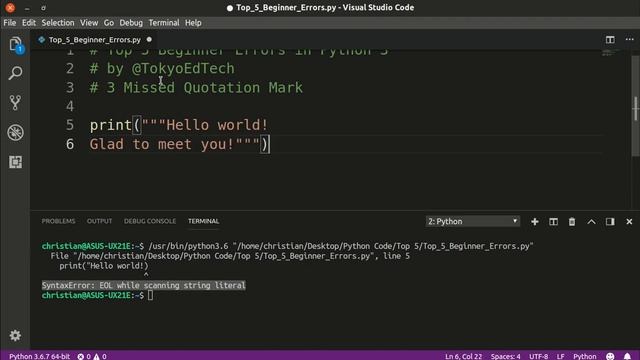
Task: Open the Terminal menu
Action: coord(164,23)
